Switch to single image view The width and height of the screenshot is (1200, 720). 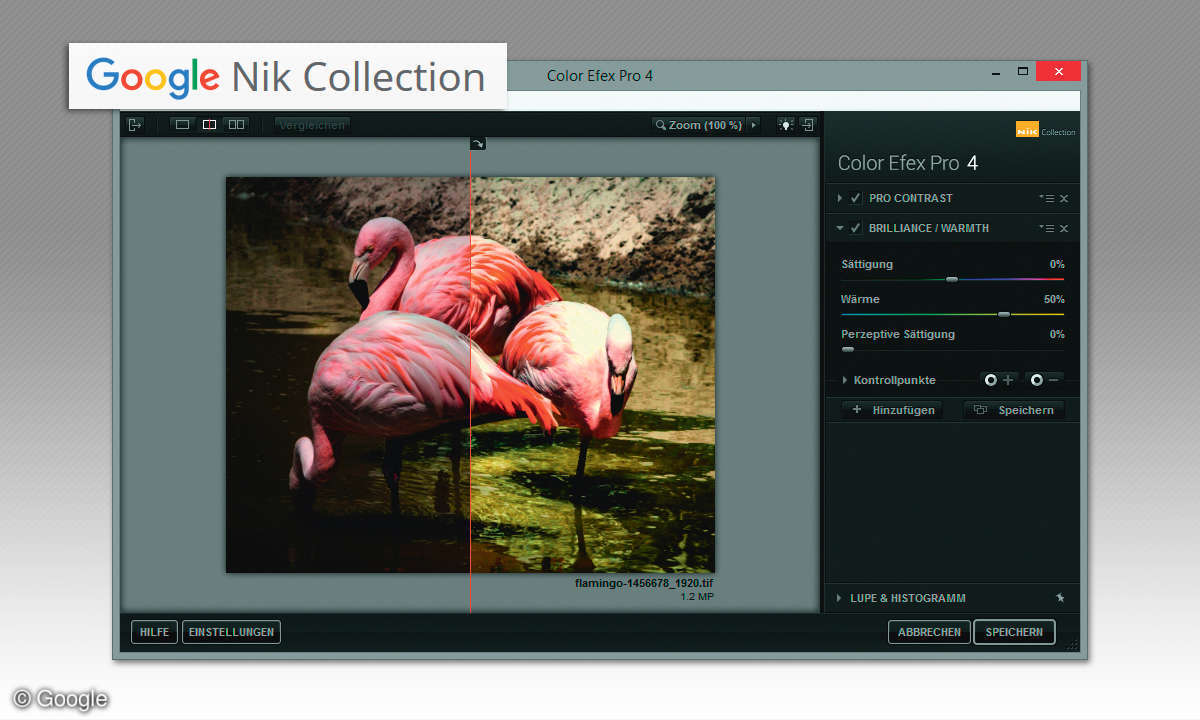[x=181, y=125]
